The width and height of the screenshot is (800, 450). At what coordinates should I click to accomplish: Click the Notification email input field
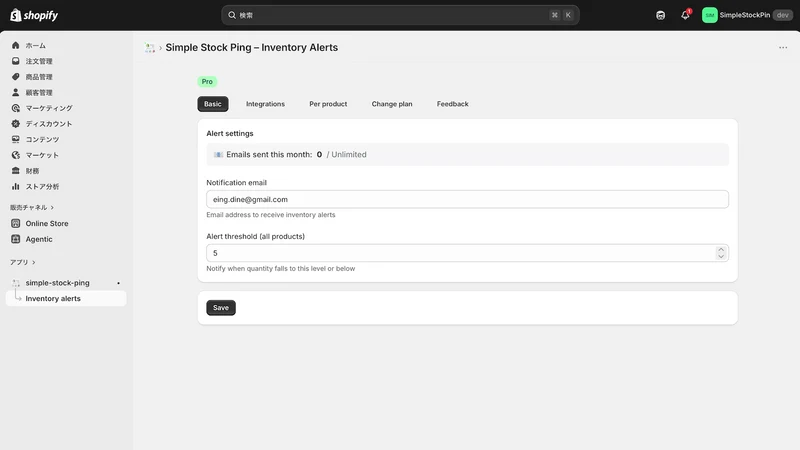467,199
